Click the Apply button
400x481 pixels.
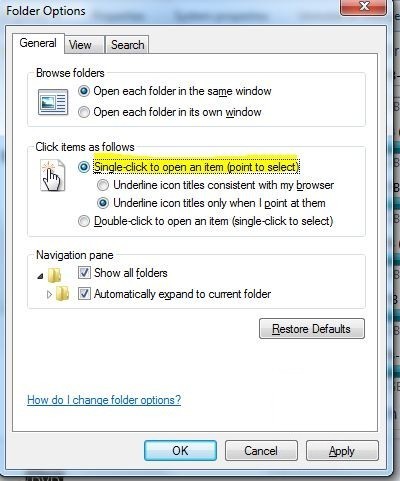342,451
